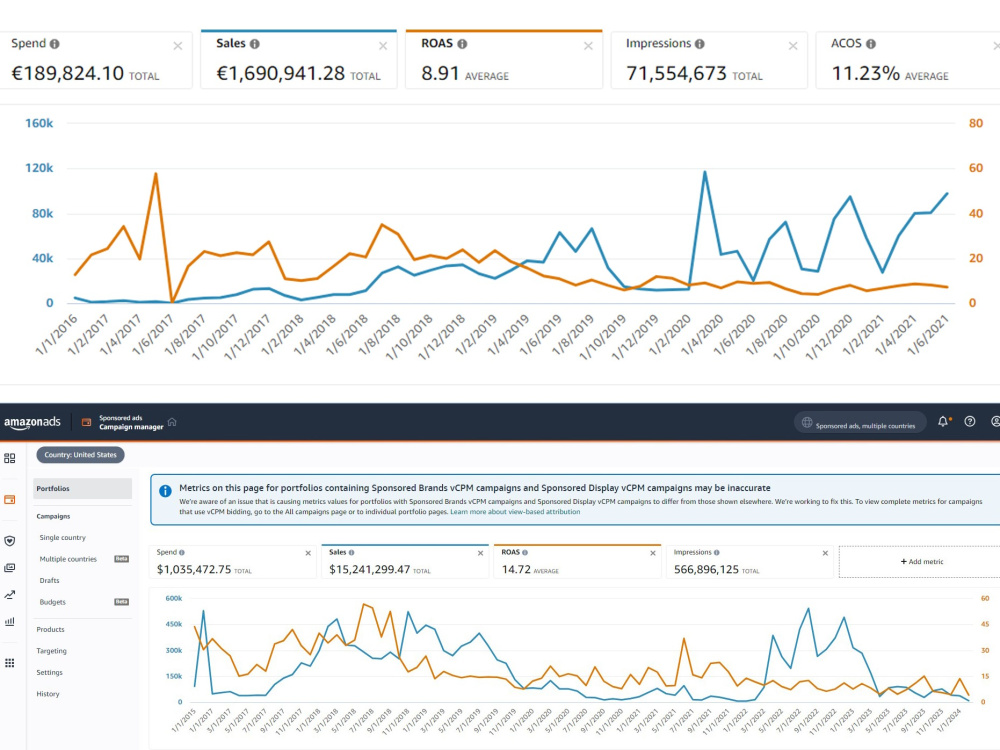Image resolution: width=1000 pixels, height=750 pixels.
Task: Click the Multiple countries campaigns item
Action: click(68, 559)
